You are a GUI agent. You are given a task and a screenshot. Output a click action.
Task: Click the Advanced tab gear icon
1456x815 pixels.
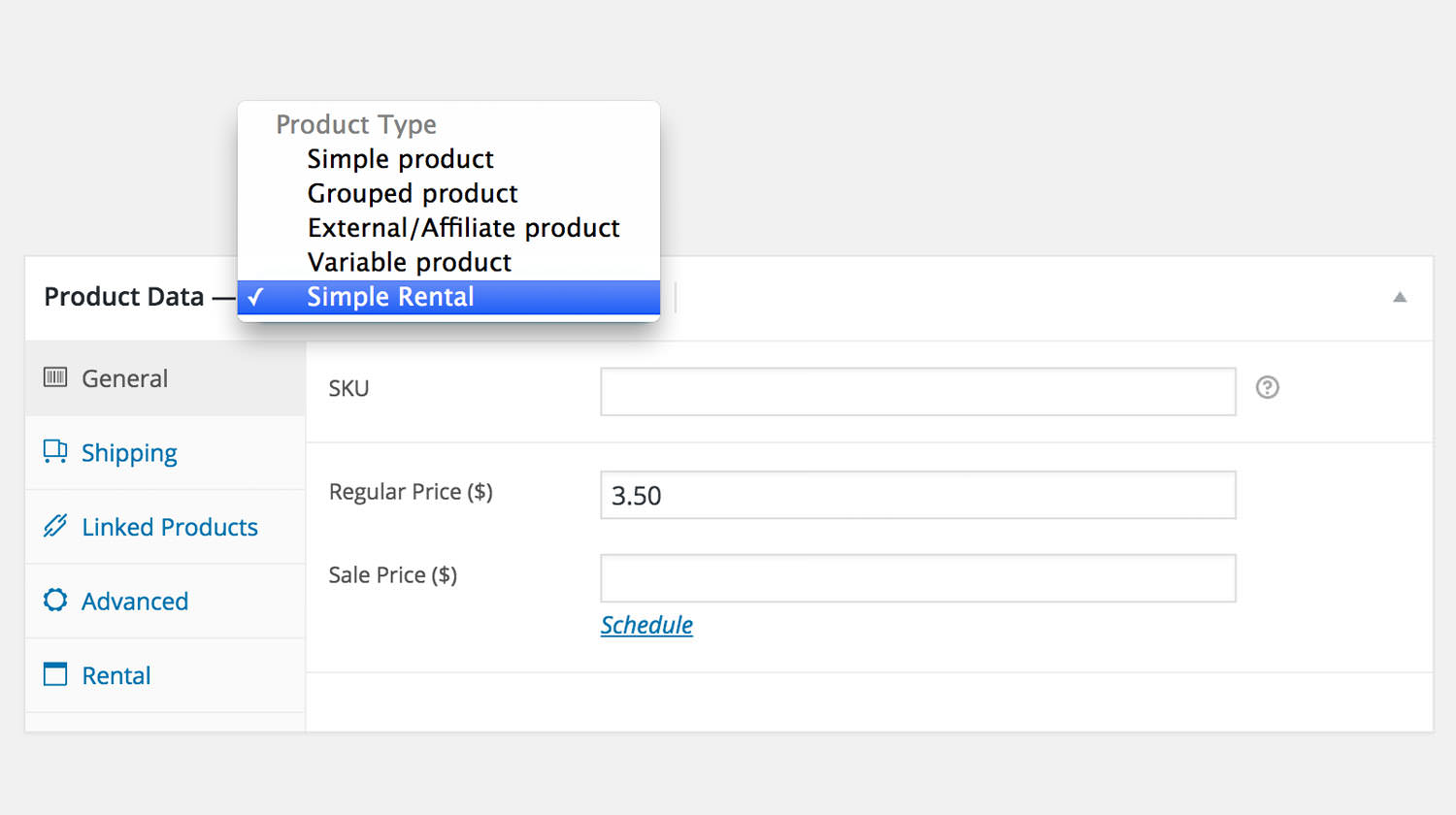point(55,601)
